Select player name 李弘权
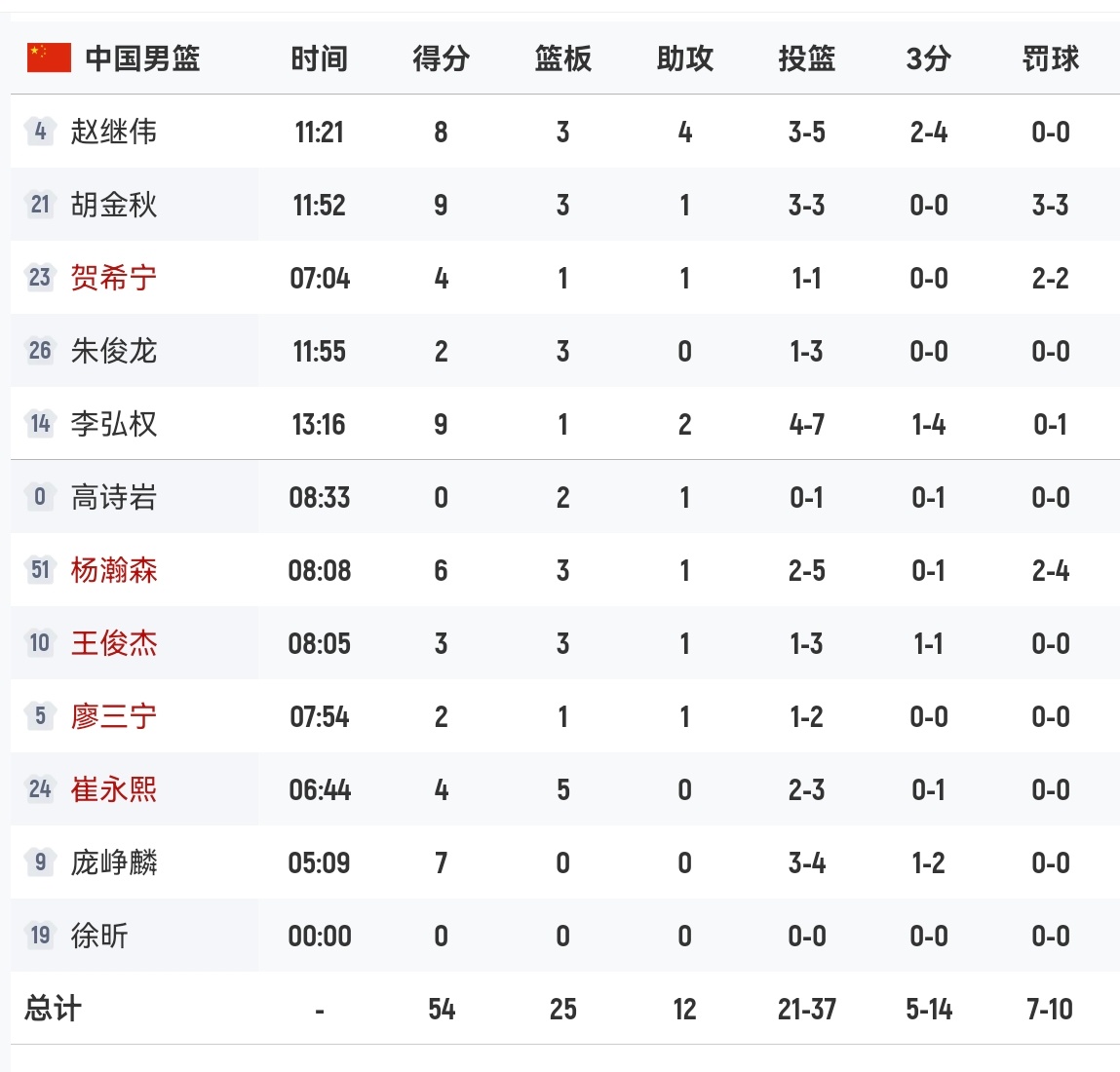This screenshot has height=1072, width=1120. coord(114,424)
